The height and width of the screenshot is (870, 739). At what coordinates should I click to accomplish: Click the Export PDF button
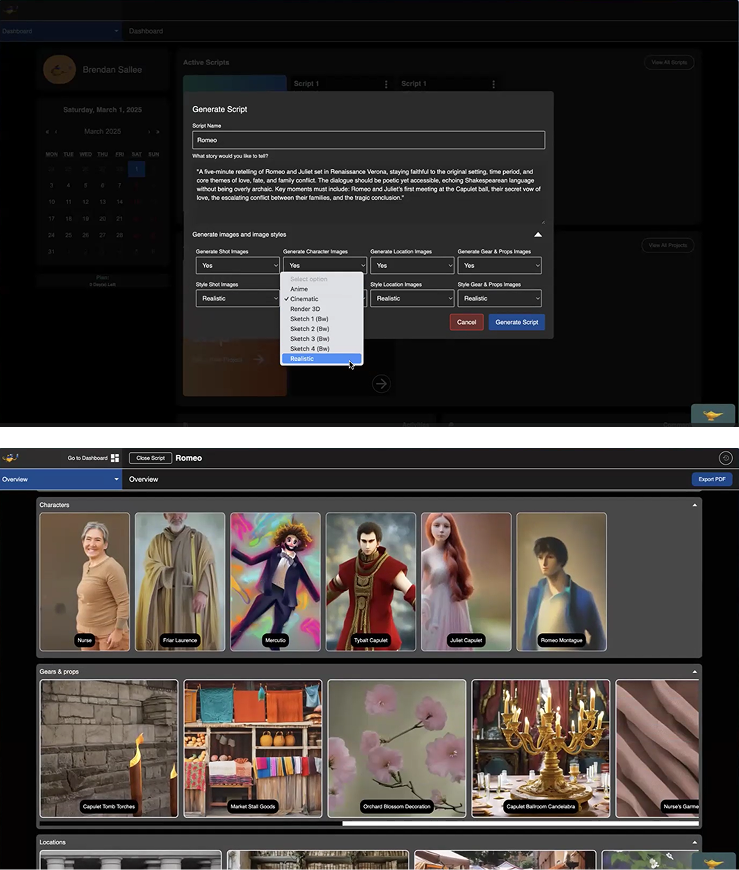(711, 480)
